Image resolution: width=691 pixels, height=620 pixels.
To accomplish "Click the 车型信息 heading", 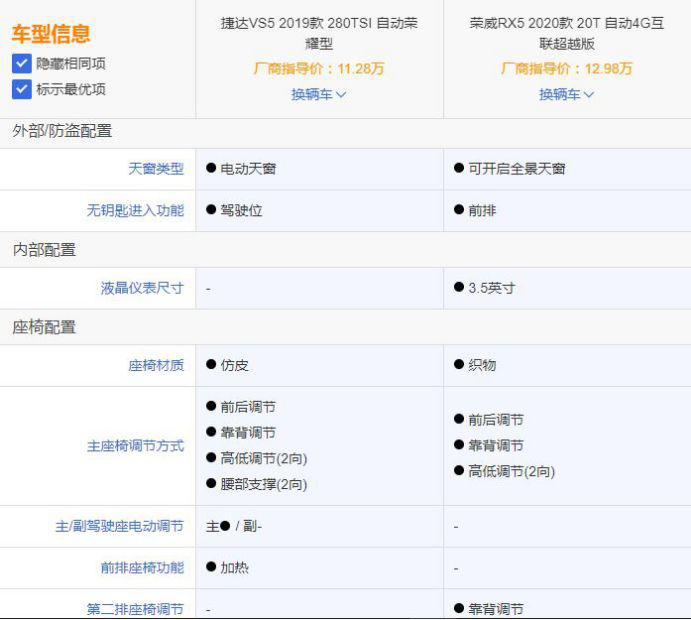I will click(x=51, y=34).
